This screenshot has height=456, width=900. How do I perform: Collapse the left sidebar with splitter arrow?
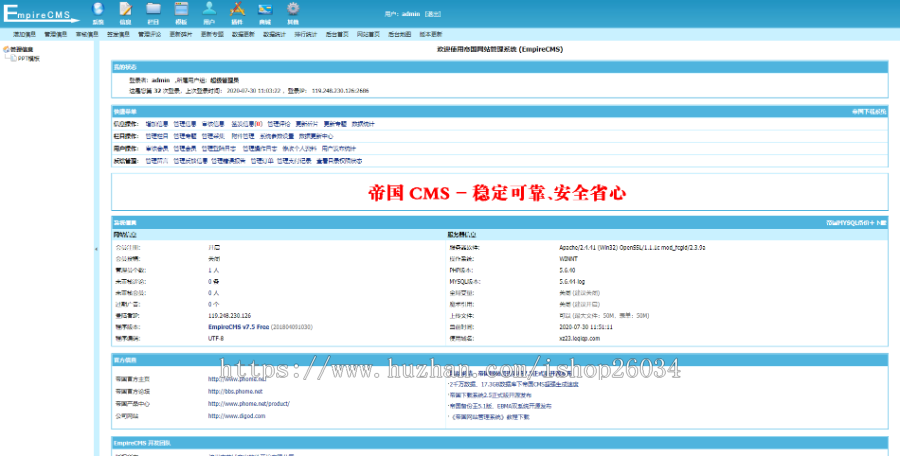[x=97, y=249]
